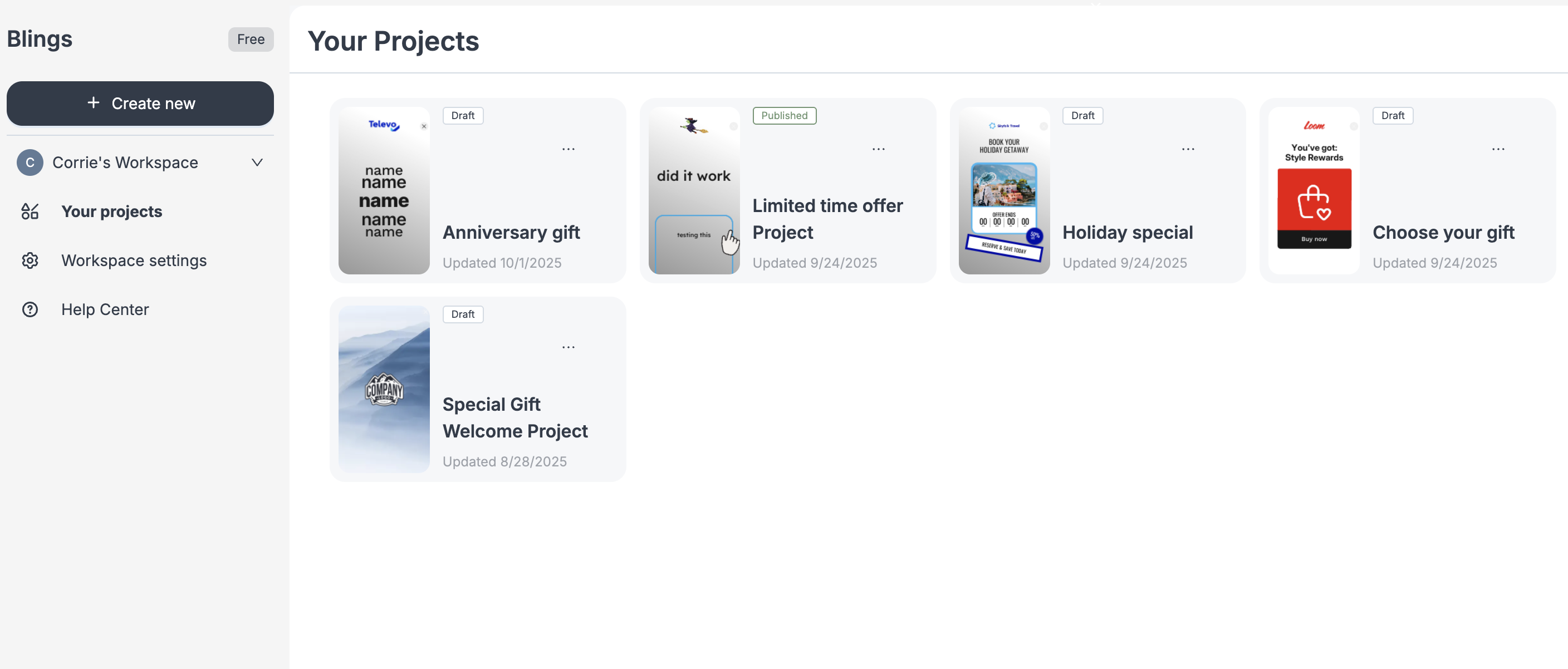Open Workspace settings from the sidebar
The width and height of the screenshot is (1568, 669).
(x=134, y=260)
